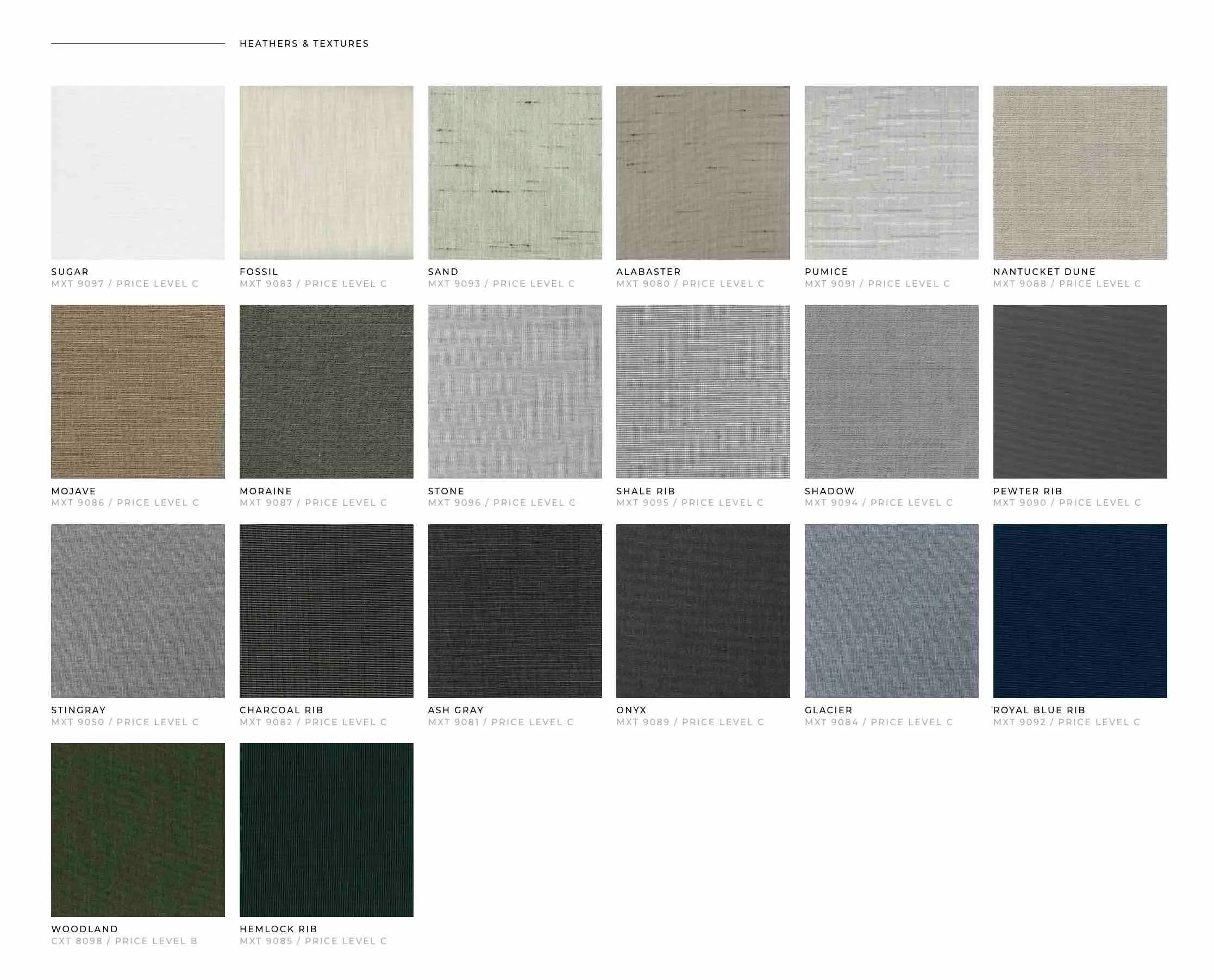Viewport: 1214px width, 980px height.
Task: Click the ONYX name label
Action: pos(631,710)
